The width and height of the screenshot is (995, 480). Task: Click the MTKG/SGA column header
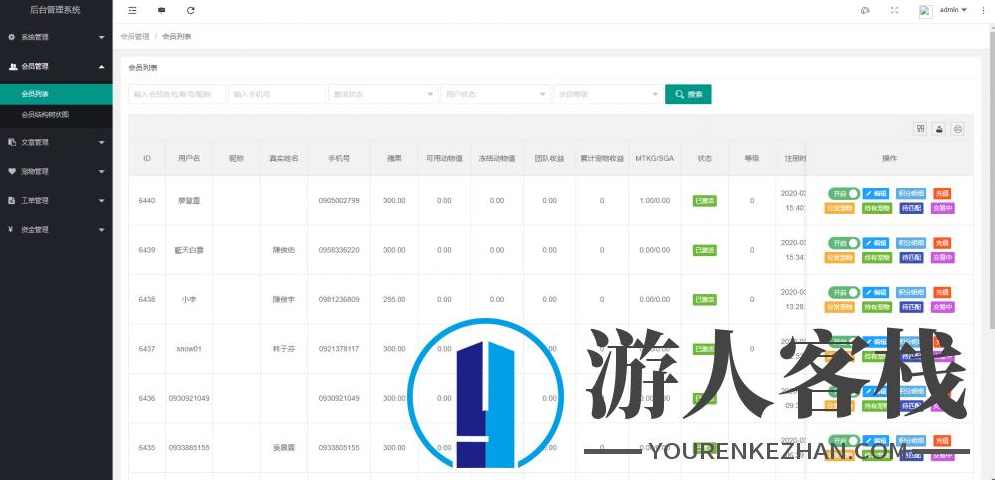pos(654,157)
